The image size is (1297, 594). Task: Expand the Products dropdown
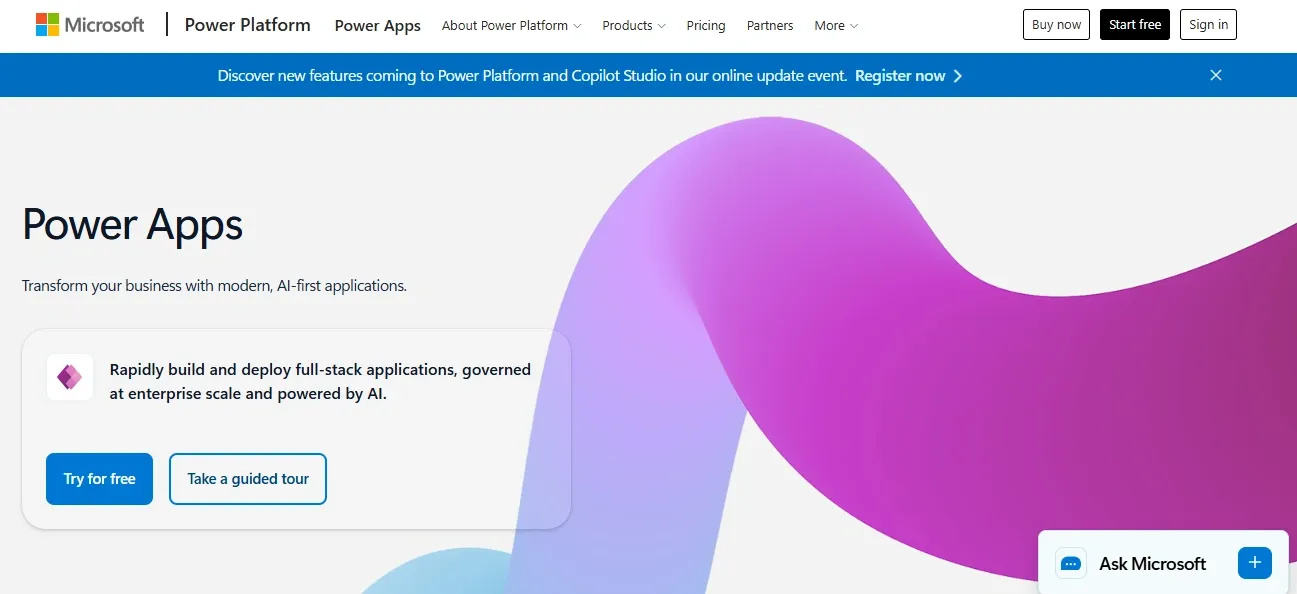[634, 26]
